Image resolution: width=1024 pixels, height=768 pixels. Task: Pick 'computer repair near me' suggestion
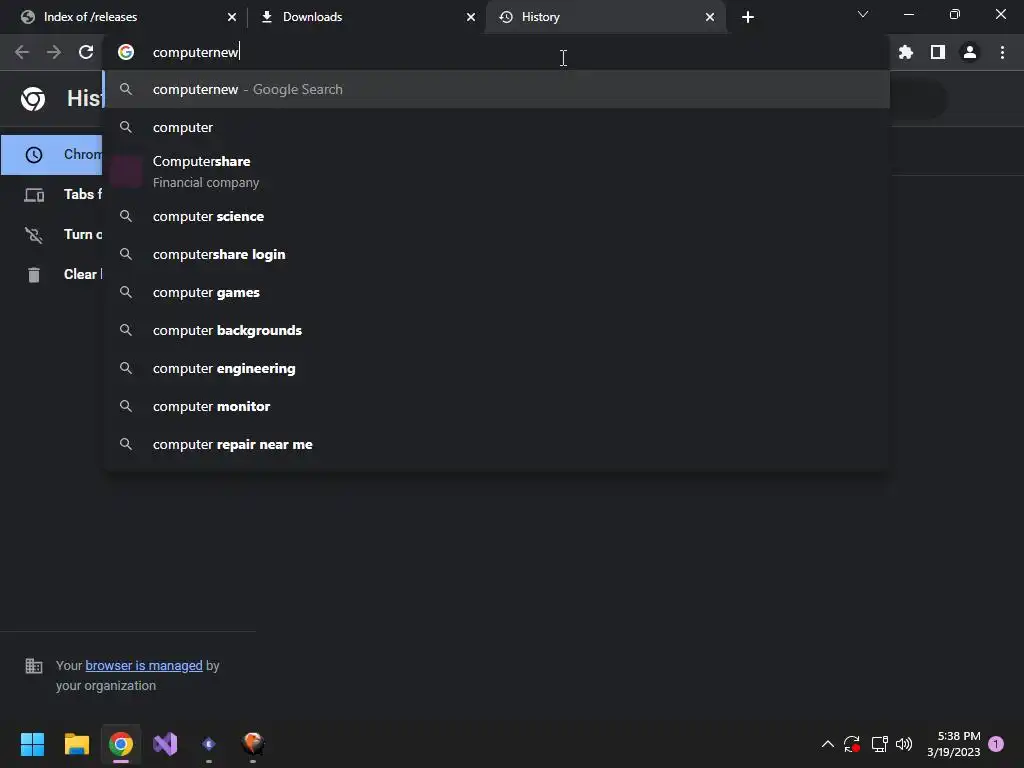(x=498, y=444)
